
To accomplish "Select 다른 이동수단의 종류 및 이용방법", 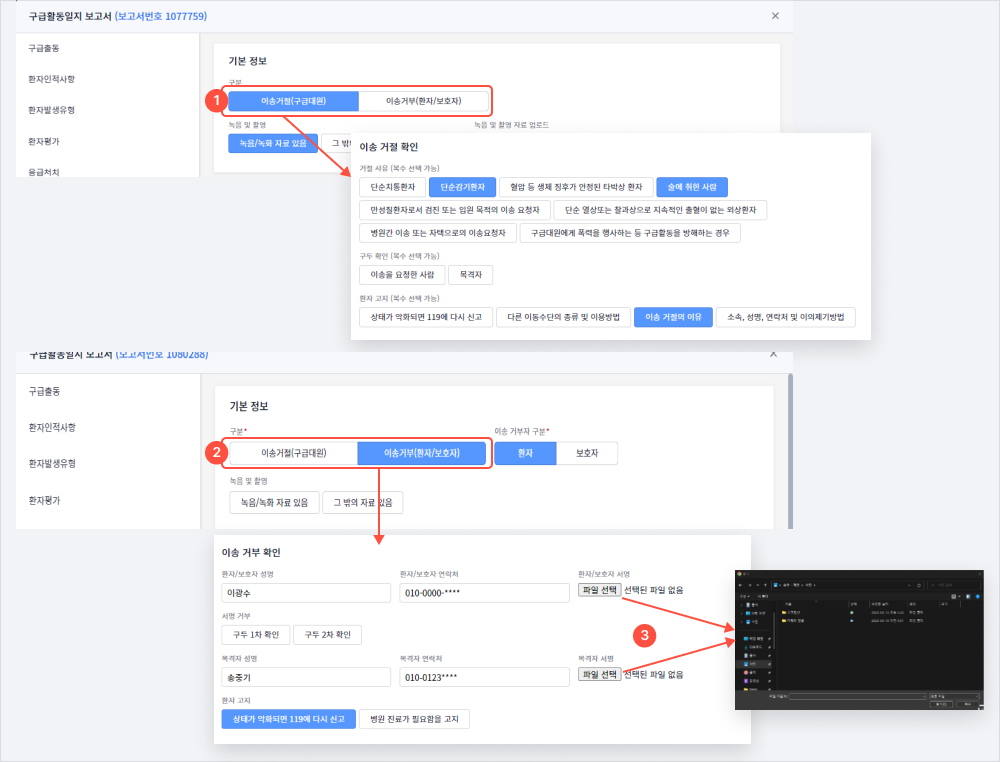I will 563,317.
